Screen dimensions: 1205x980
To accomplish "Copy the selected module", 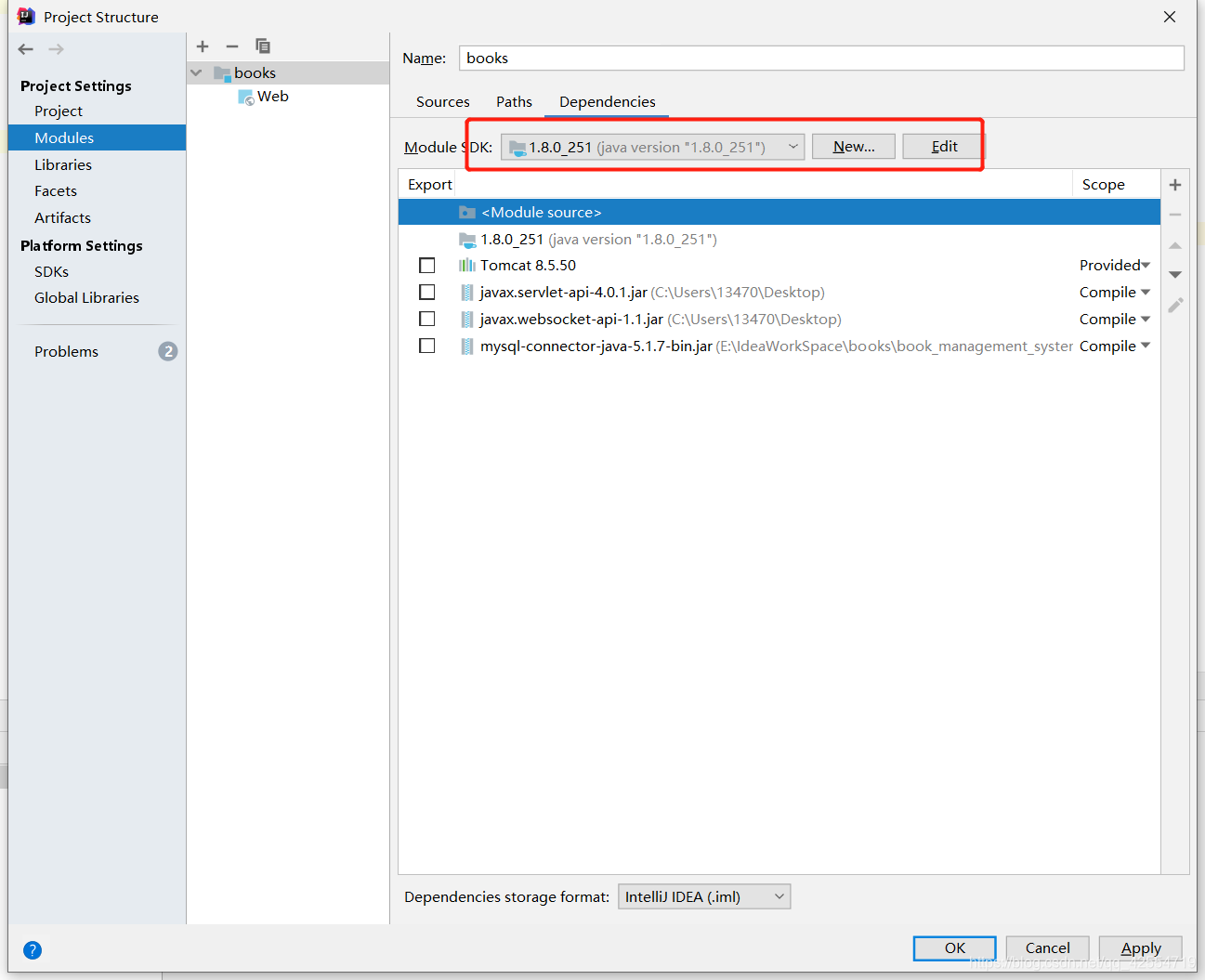I will coord(263,46).
